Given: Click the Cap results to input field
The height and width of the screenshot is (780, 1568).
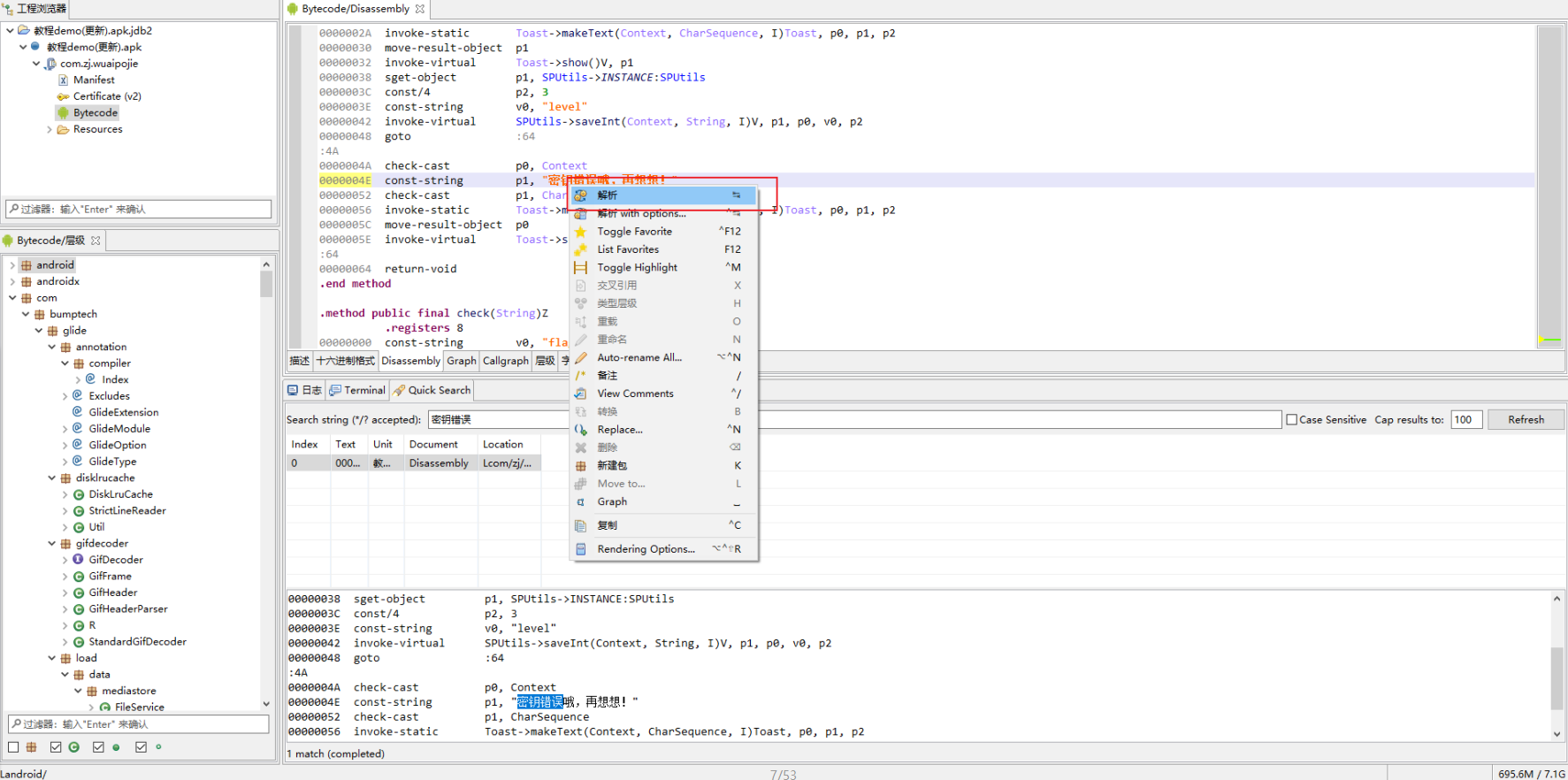Looking at the screenshot, I should pyautogui.click(x=1466, y=420).
